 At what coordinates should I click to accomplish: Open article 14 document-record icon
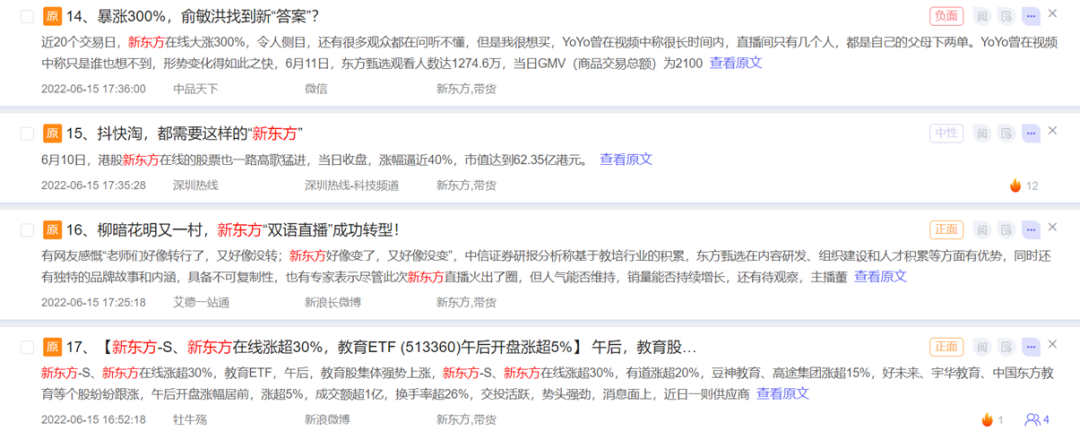coord(1006,15)
